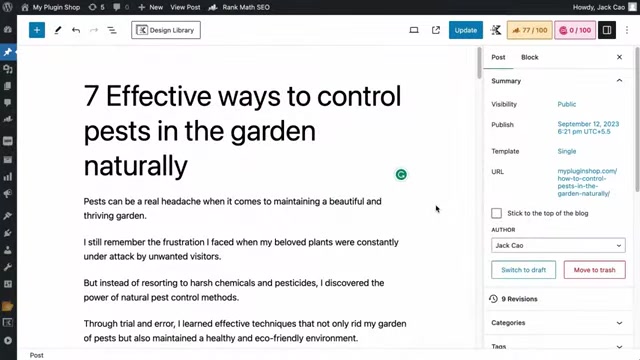Change visibility from Public

567,104
